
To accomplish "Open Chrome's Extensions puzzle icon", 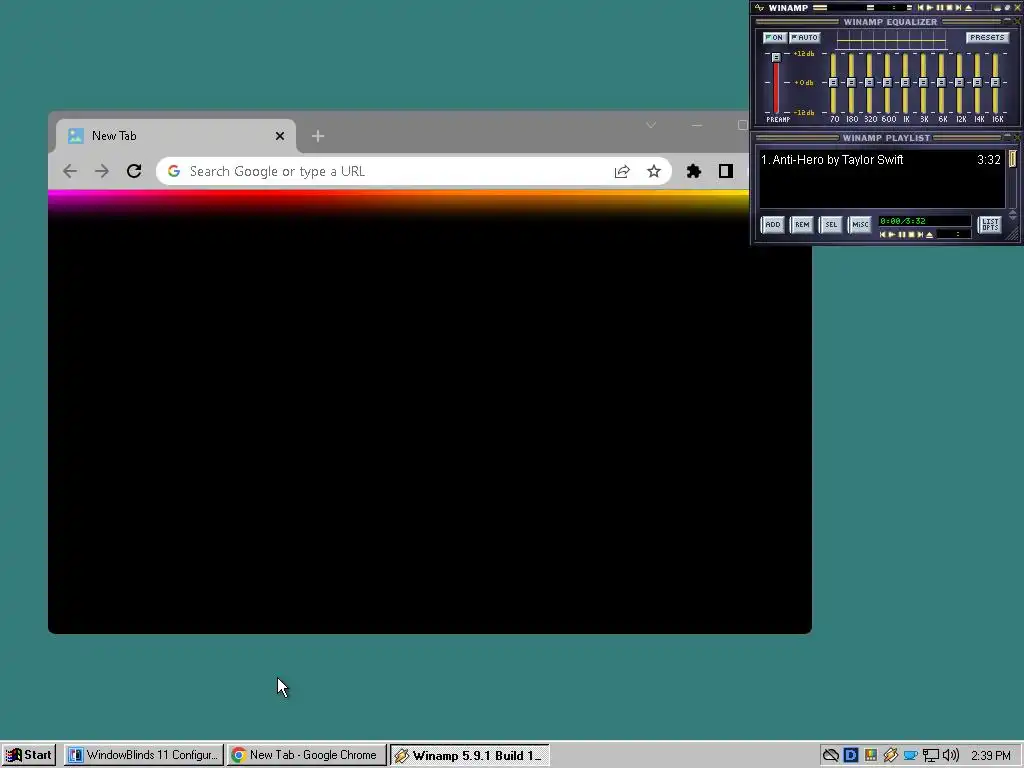I will click(694, 171).
